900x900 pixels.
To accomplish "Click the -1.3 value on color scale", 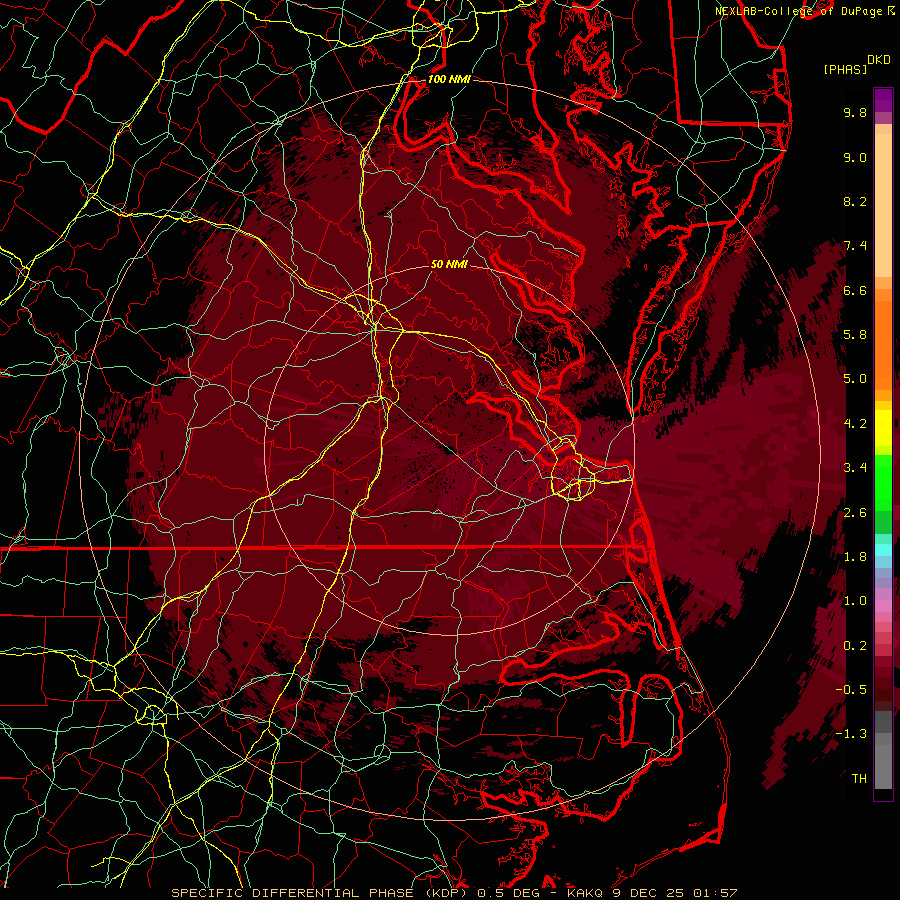I will [851, 734].
